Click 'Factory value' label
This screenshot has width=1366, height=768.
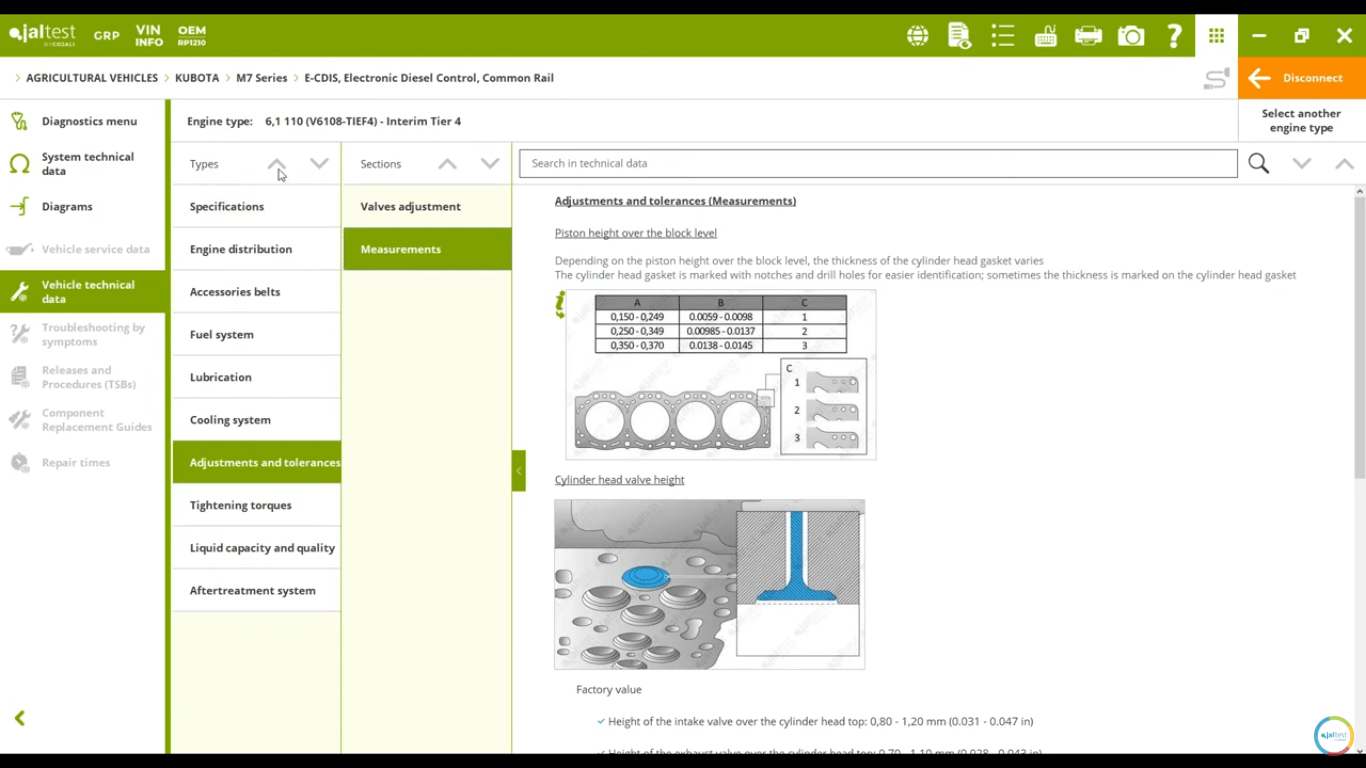609,690
